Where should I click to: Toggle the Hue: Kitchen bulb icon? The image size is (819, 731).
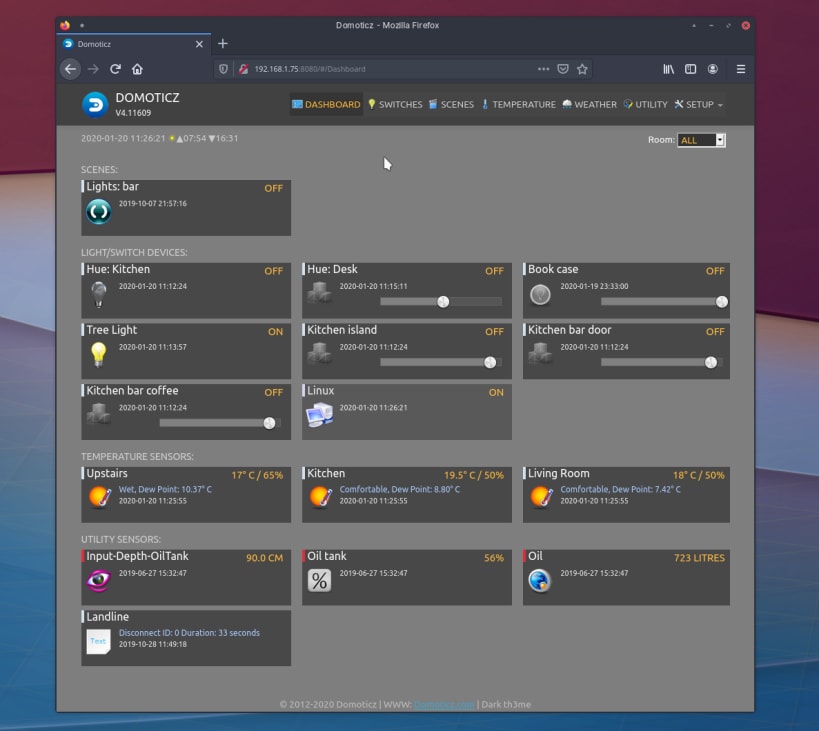99,294
